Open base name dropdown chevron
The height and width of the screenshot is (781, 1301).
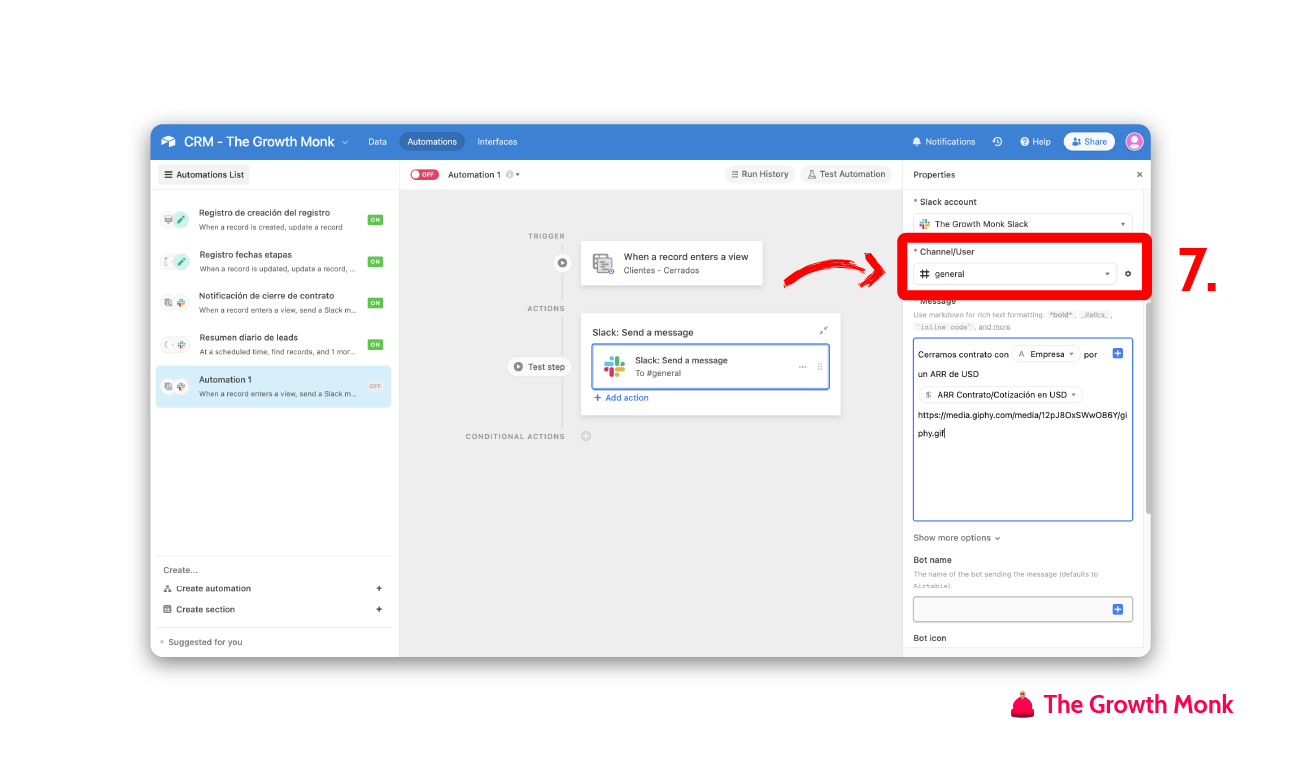[x=345, y=142]
